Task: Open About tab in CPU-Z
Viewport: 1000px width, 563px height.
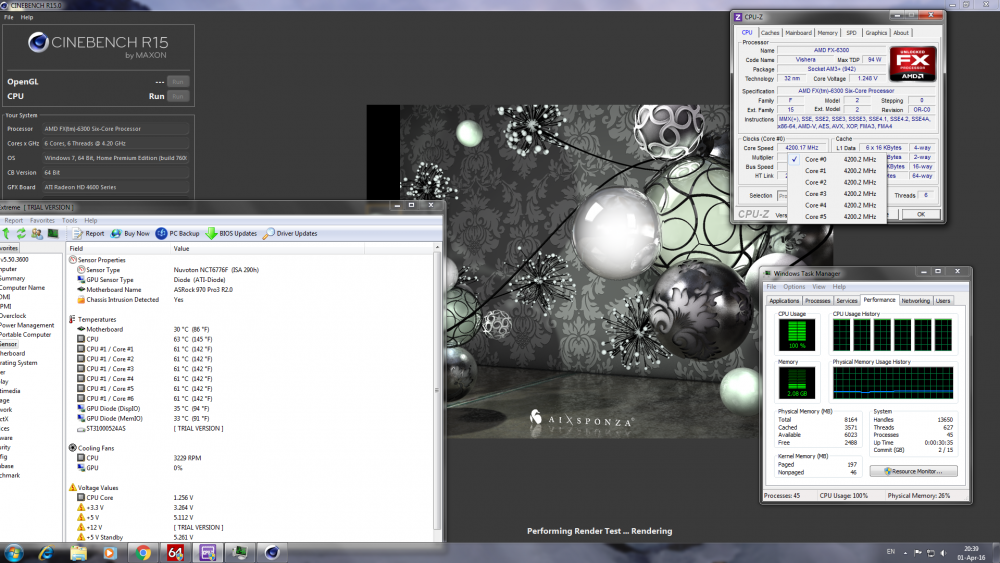Action: (901, 33)
